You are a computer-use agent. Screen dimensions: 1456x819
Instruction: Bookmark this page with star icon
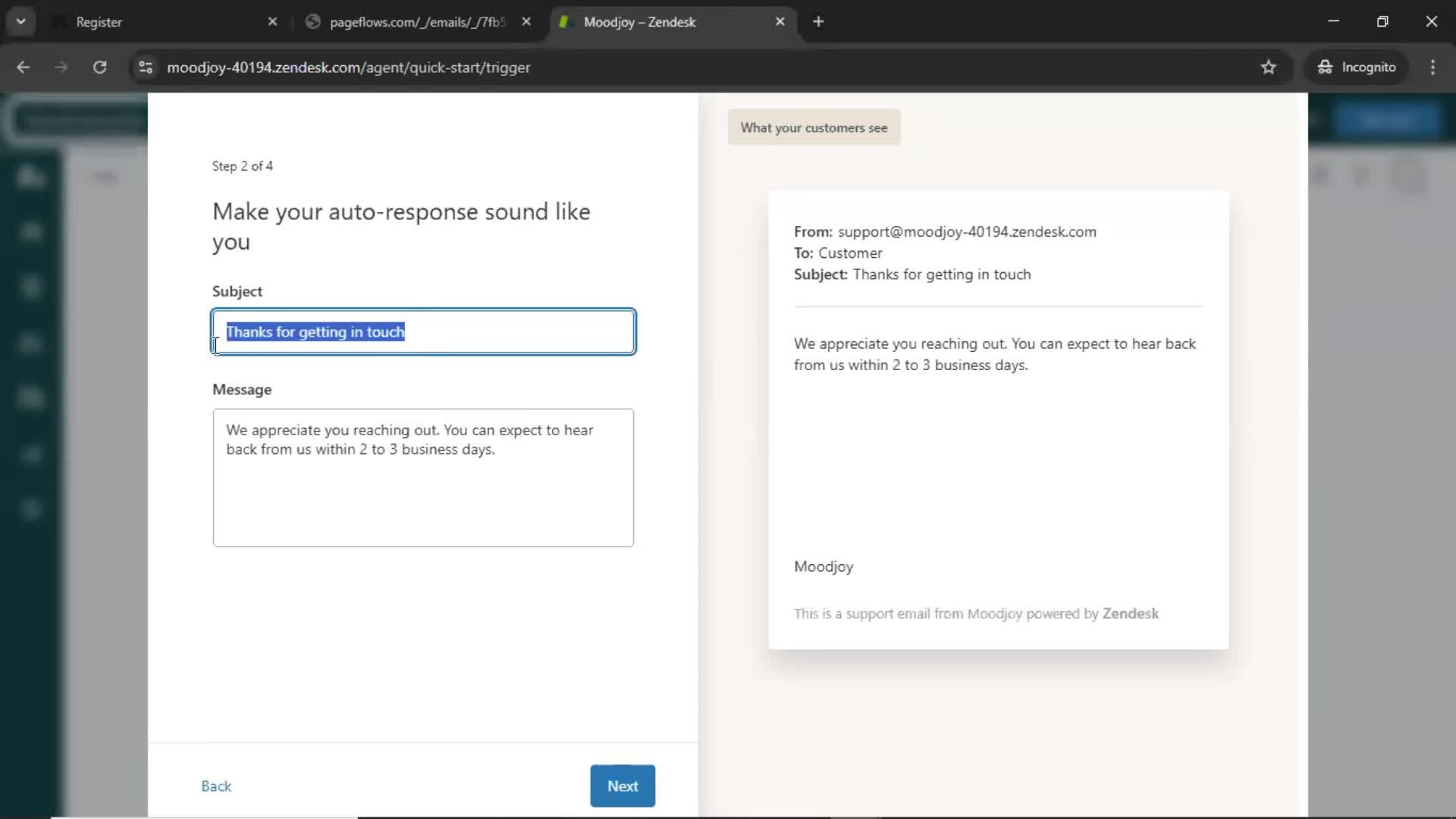(x=1268, y=67)
